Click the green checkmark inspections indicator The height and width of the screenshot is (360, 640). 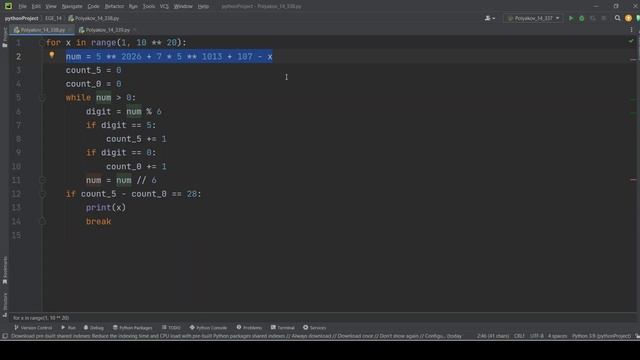631,41
